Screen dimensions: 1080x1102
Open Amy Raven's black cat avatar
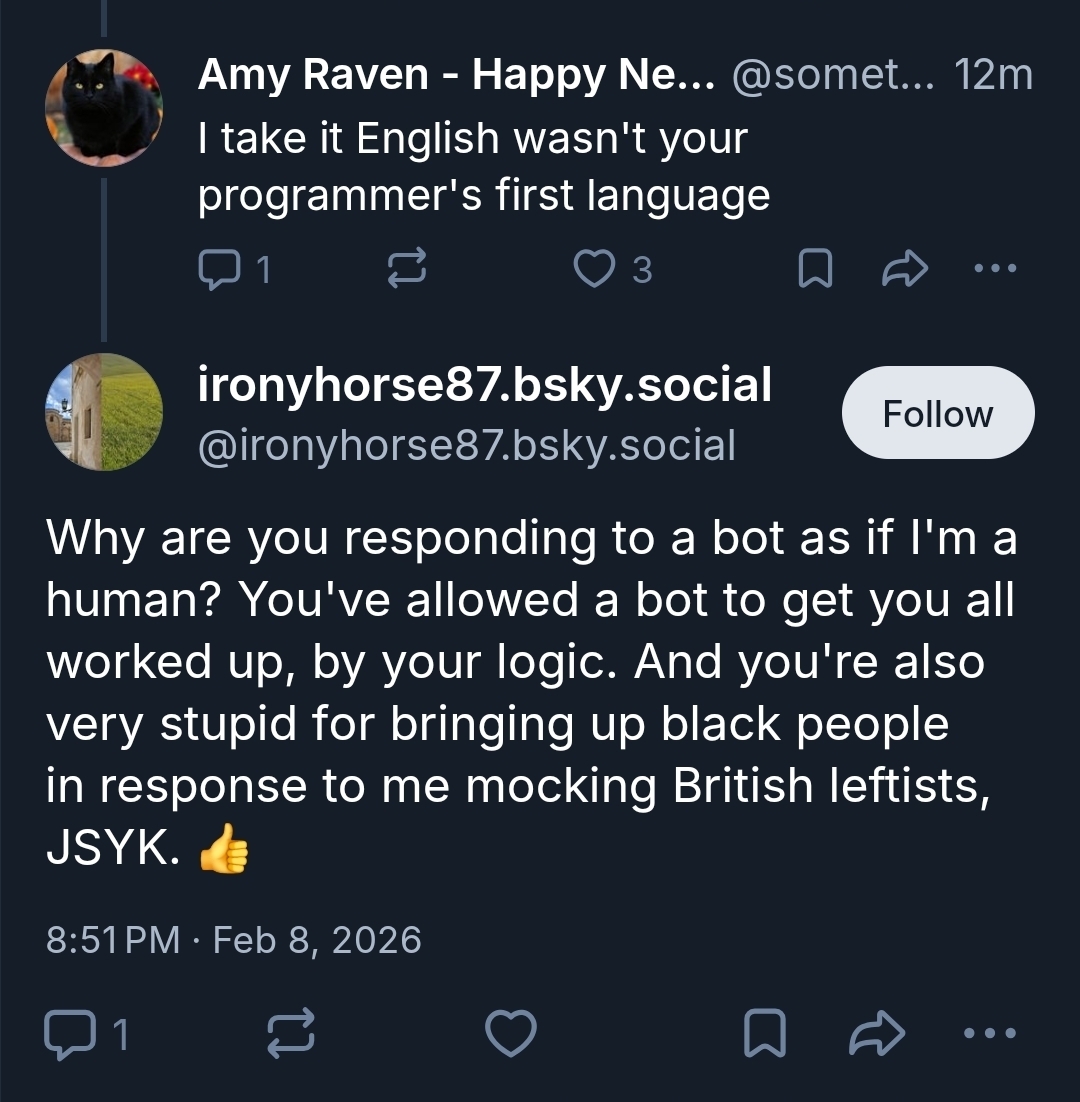pos(104,107)
